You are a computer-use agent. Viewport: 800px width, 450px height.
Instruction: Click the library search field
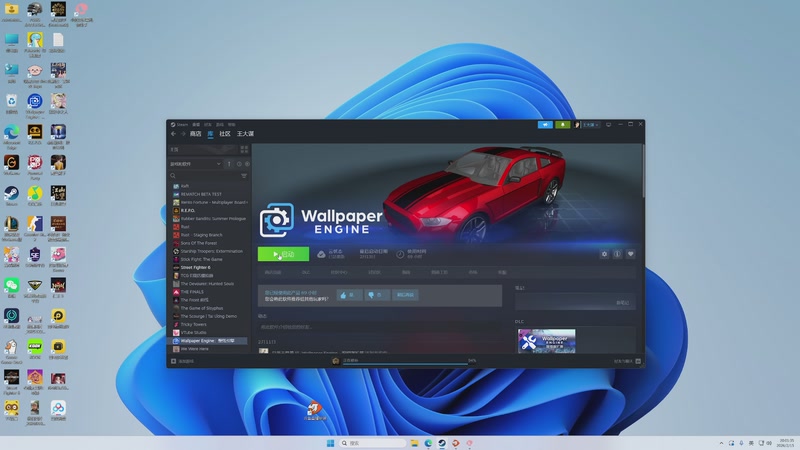click(x=204, y=176)
